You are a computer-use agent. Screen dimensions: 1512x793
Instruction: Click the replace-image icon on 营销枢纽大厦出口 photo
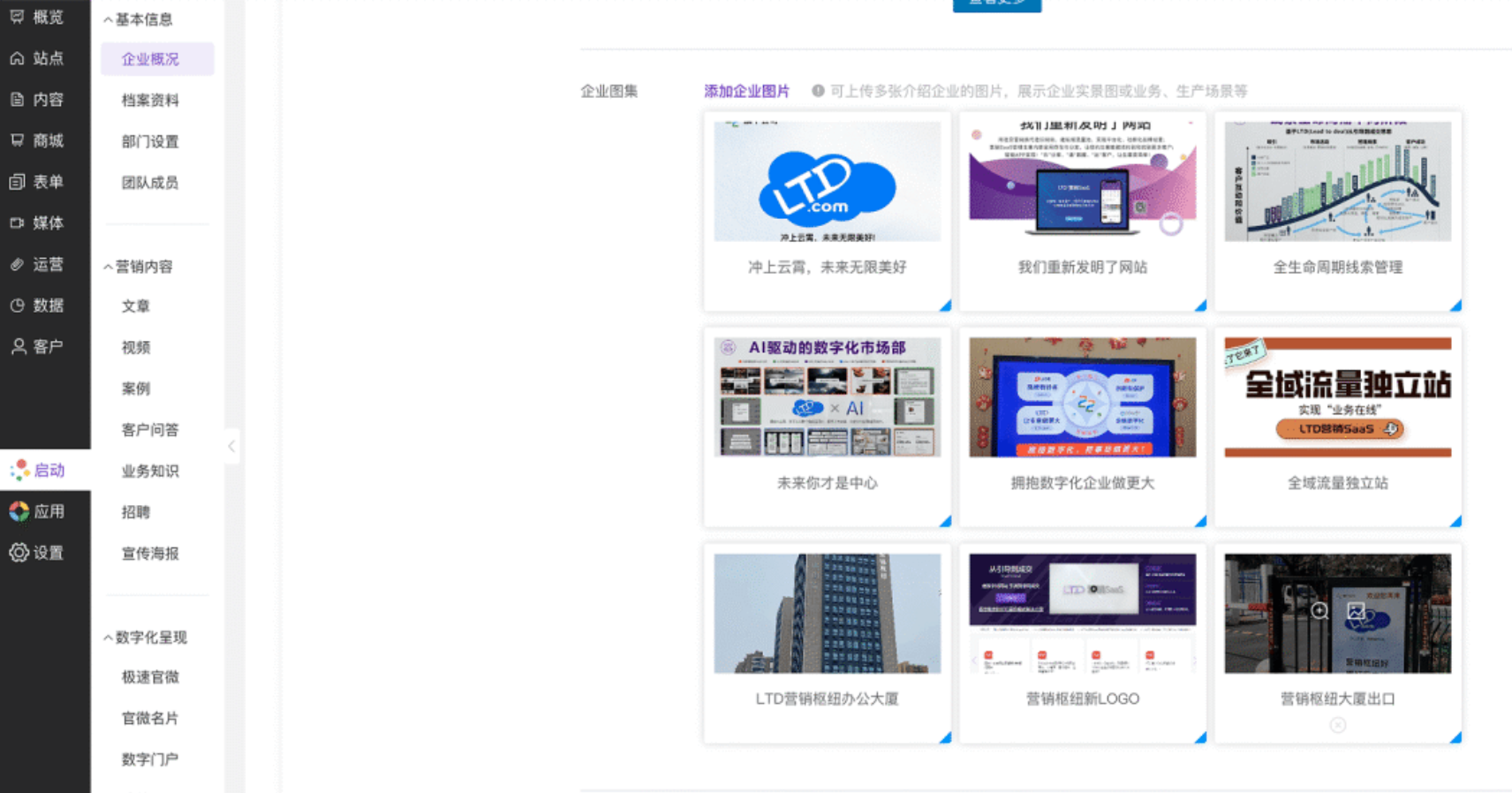click(x=1357, y=611)
